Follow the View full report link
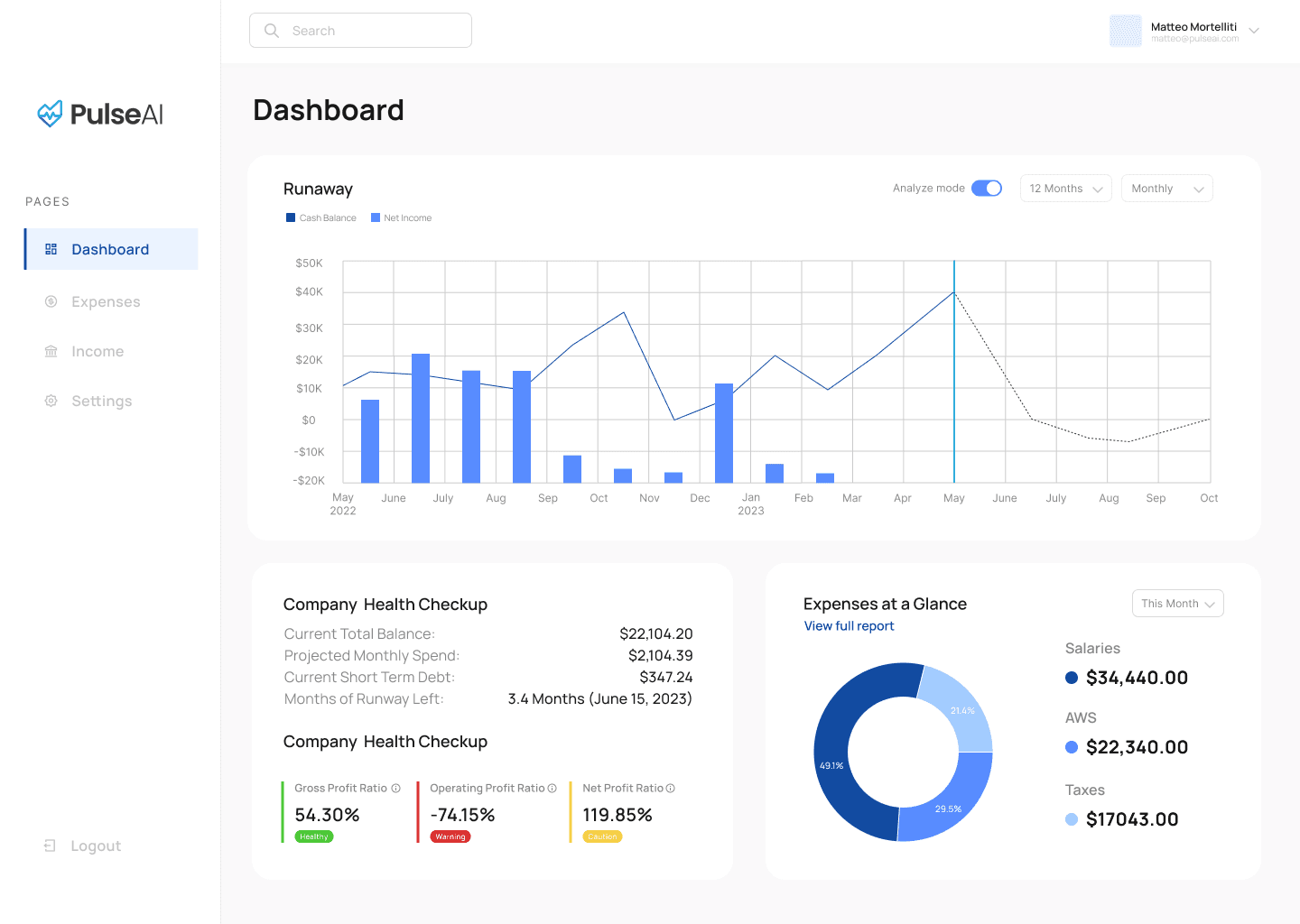 [x=849, y=626]
